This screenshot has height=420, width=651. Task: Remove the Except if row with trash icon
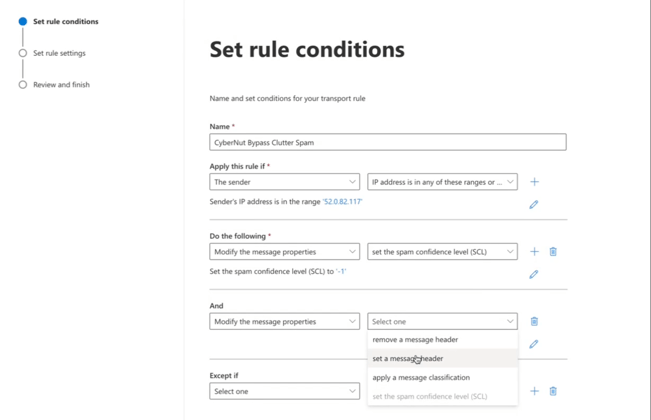point(553,391)
